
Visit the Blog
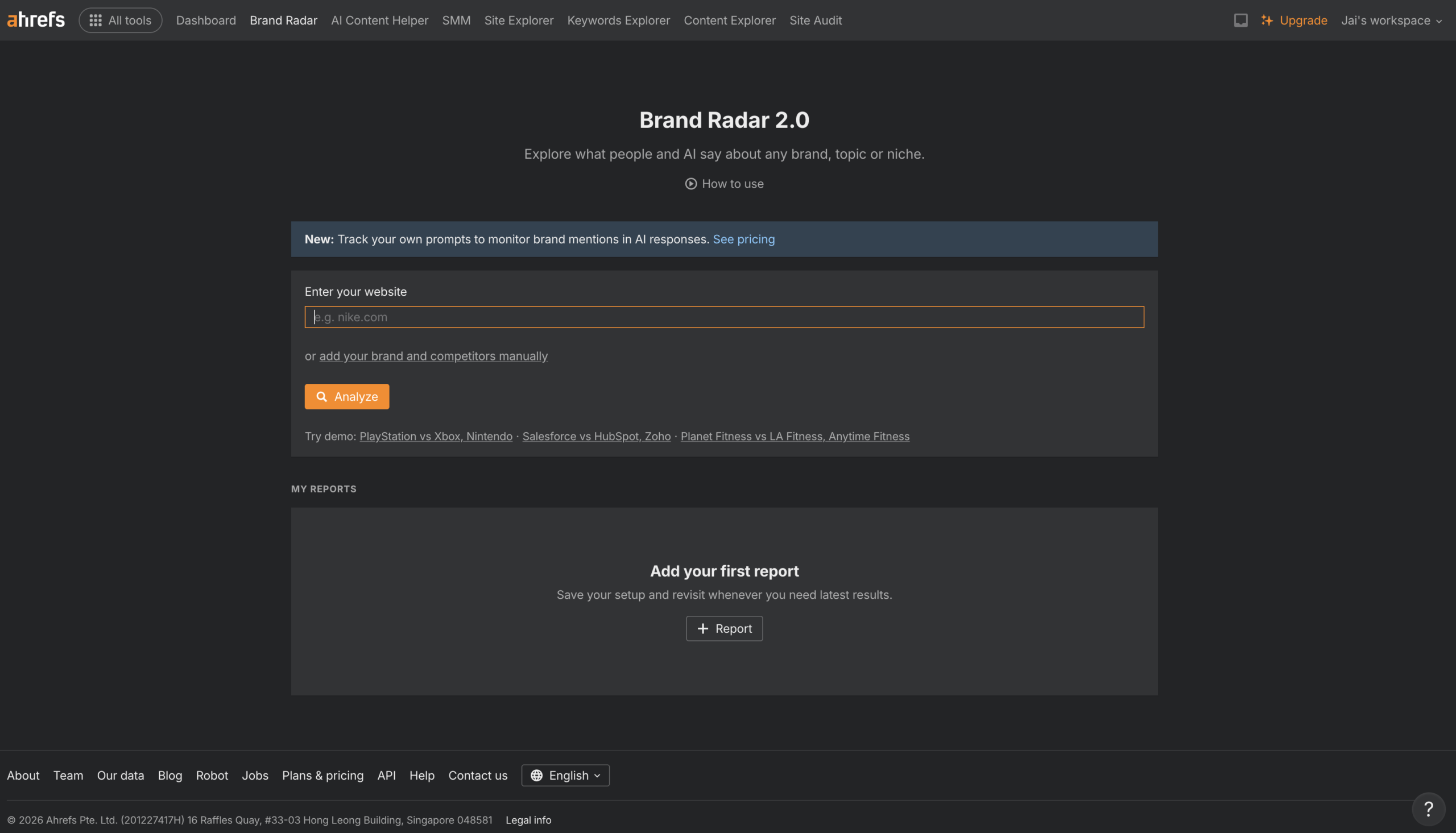click(x=170, y=775)
